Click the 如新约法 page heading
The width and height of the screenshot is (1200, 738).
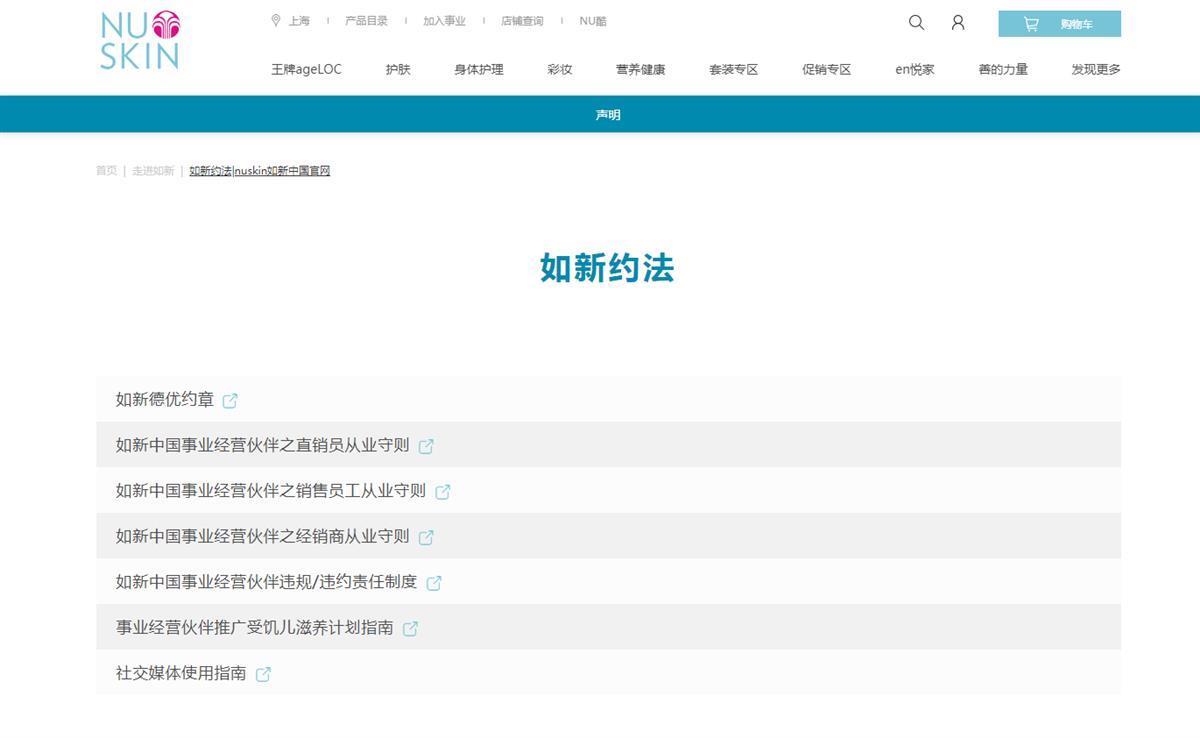607,268
